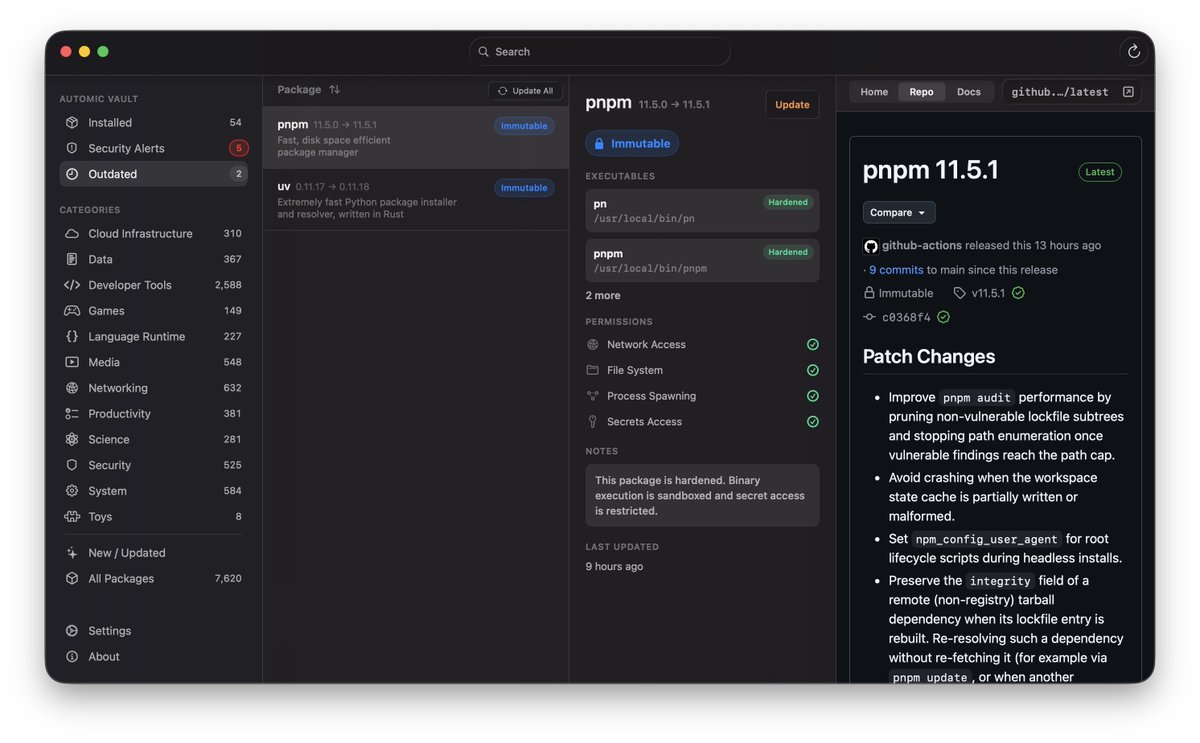Click the orange Update button for pnpm
Viewport: 1200px width, 743px height.
(792, 105)
